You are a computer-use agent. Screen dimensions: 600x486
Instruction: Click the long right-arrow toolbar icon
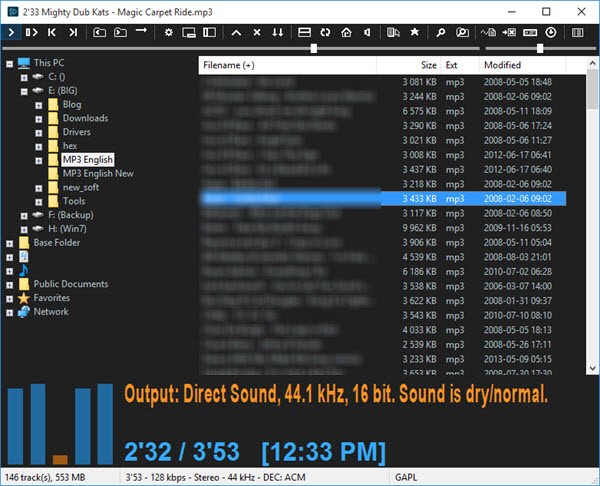click(x=141, y=31)
